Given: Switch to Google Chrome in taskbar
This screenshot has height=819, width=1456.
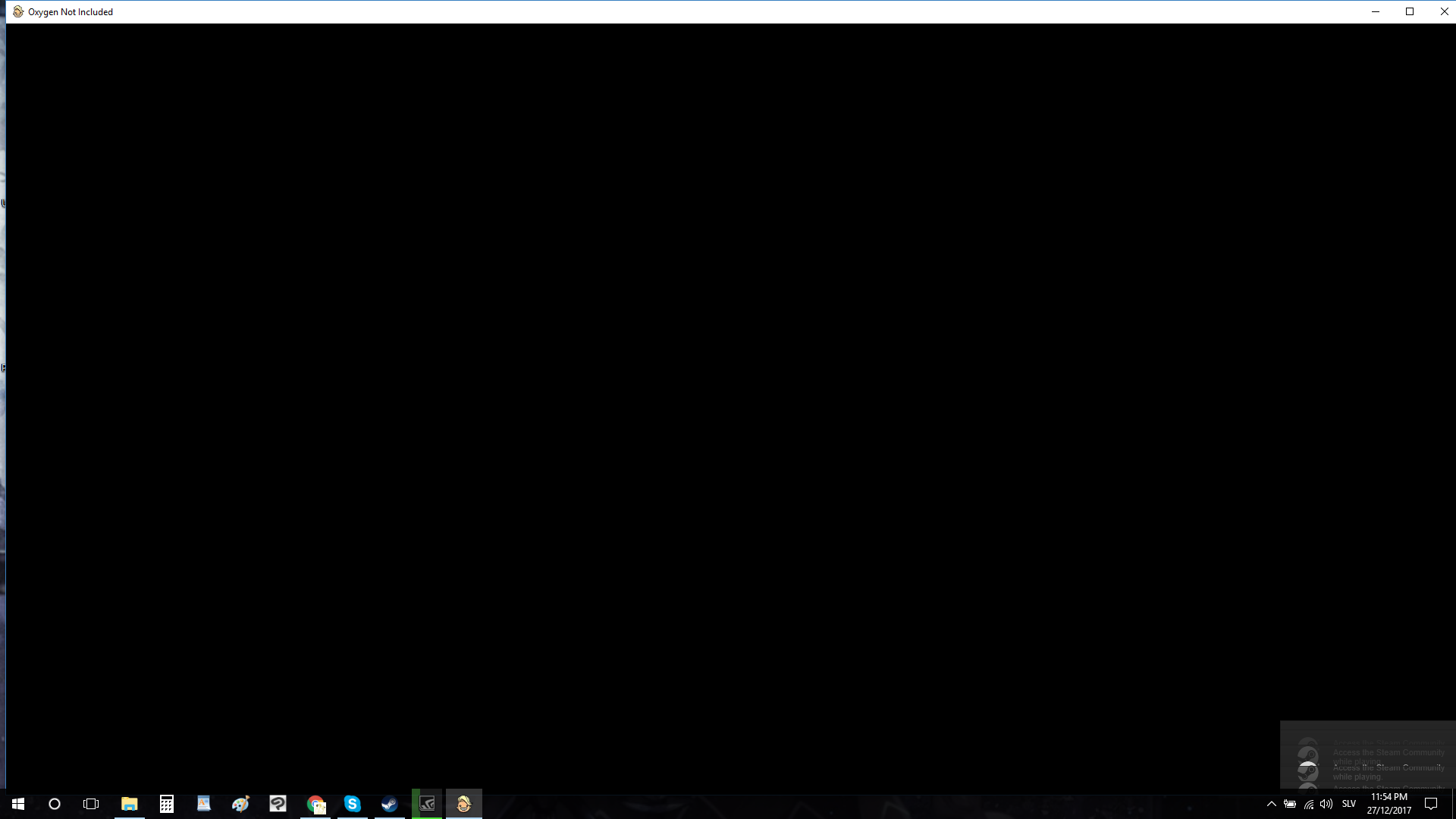Looking at the screenshot, I should point(315,804).
